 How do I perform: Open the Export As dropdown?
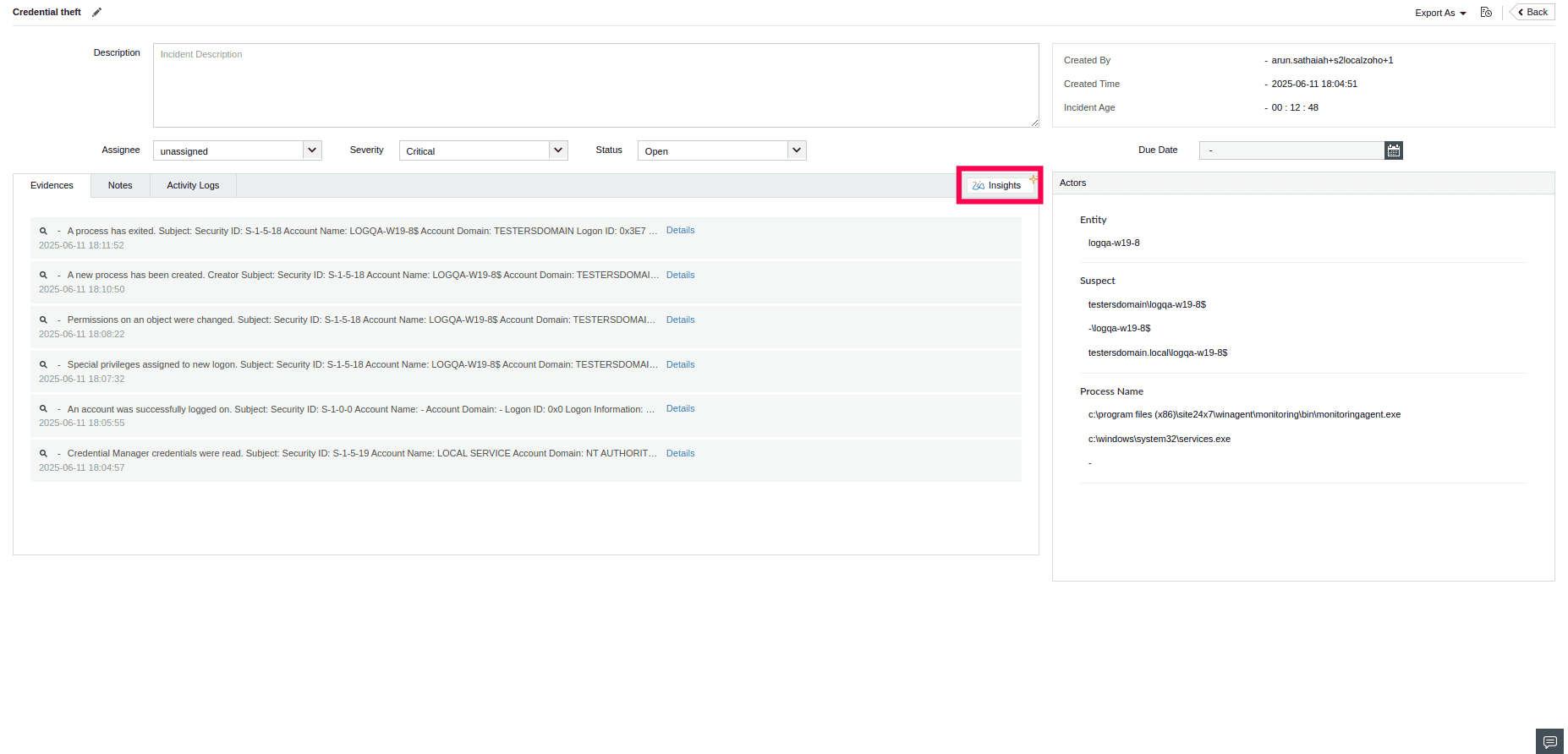[x=1440, y=13]
